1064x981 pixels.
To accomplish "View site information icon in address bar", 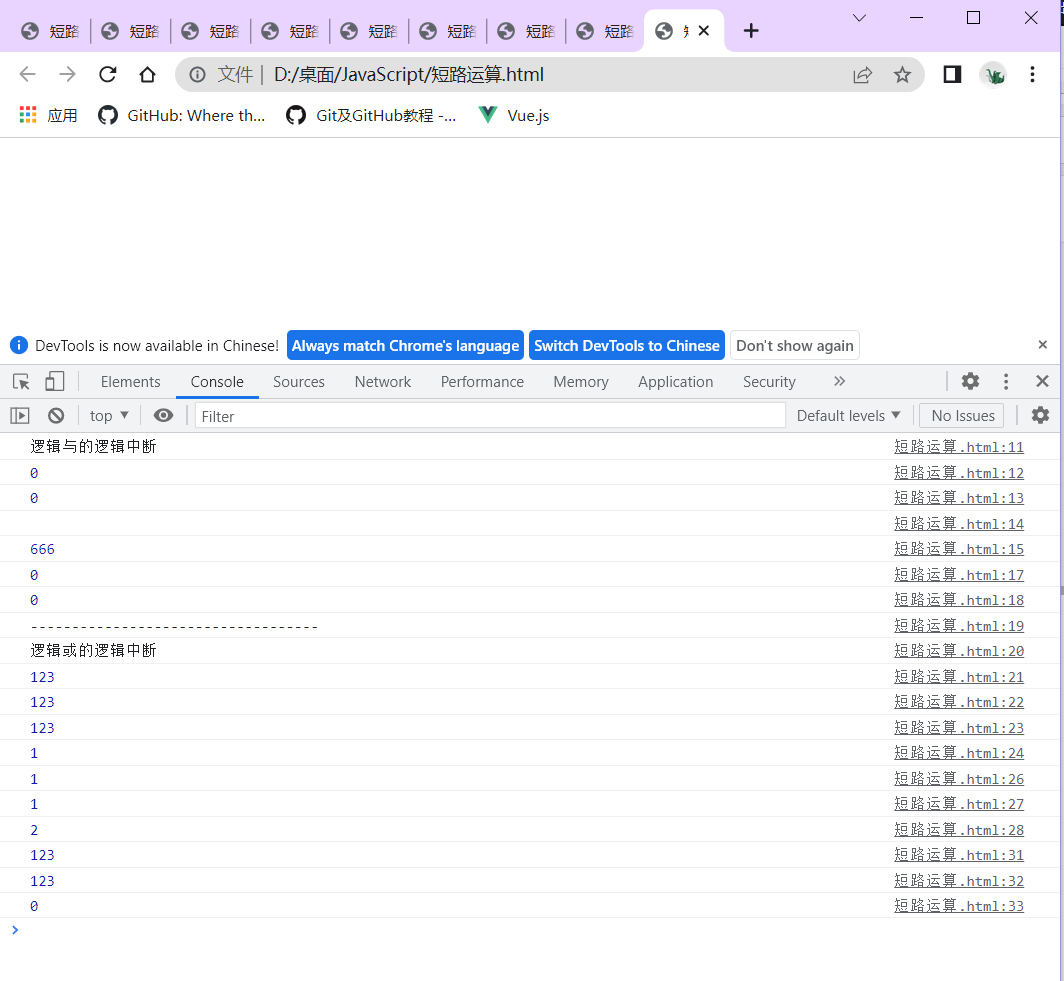I will [197, 75].
